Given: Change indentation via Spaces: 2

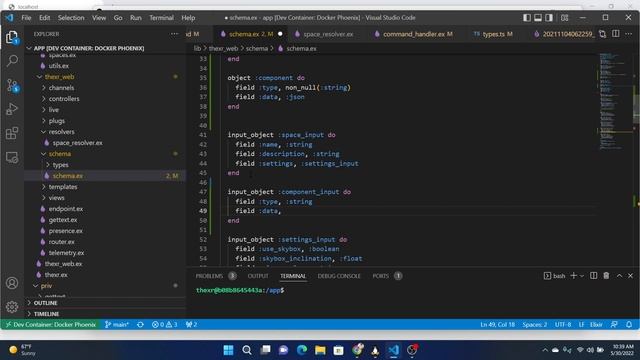Looking at the screenshot, I should [535, 324].
